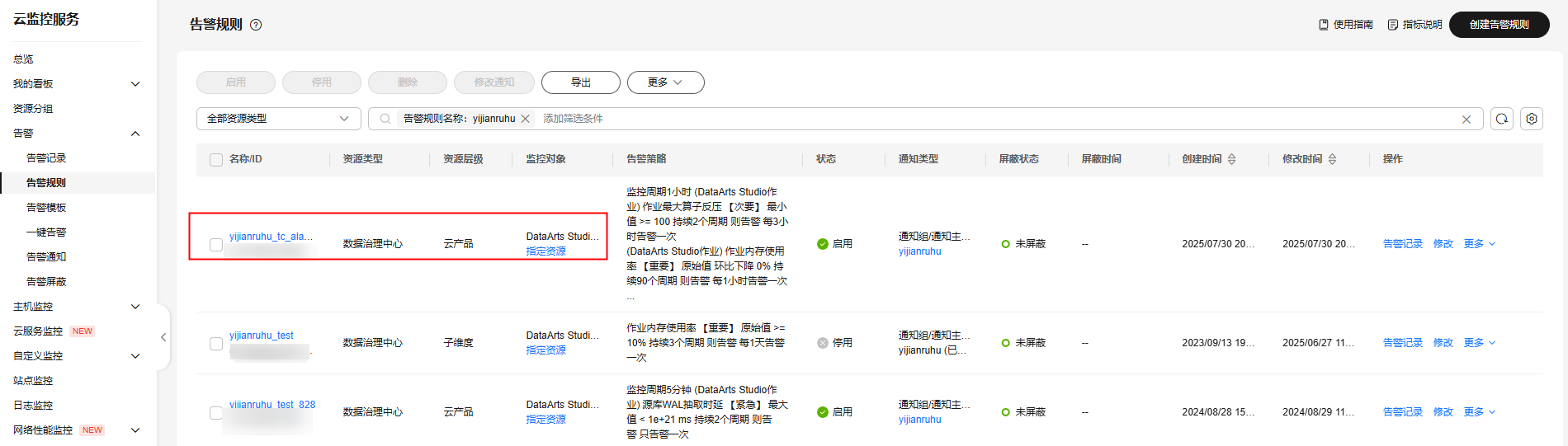Click the search magnifier icon in filter bar
1568x446 pixels.
coord(385,119)
